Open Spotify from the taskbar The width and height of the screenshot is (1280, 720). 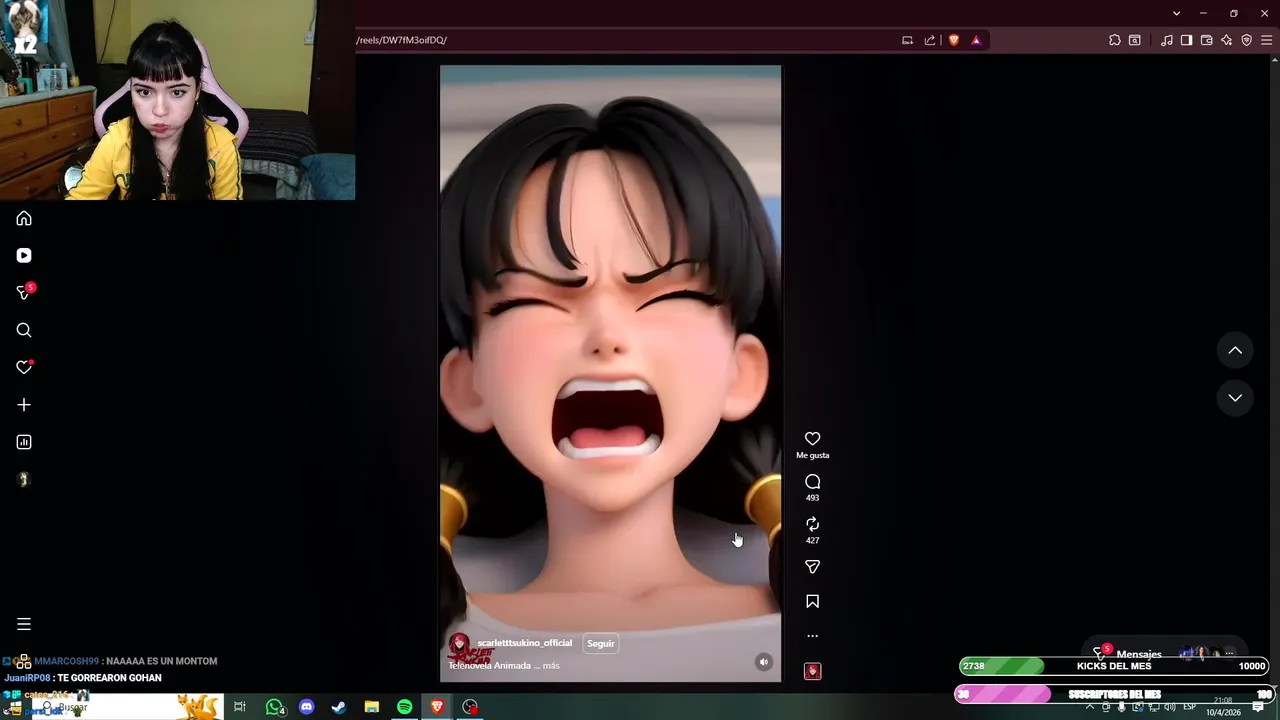404,707
